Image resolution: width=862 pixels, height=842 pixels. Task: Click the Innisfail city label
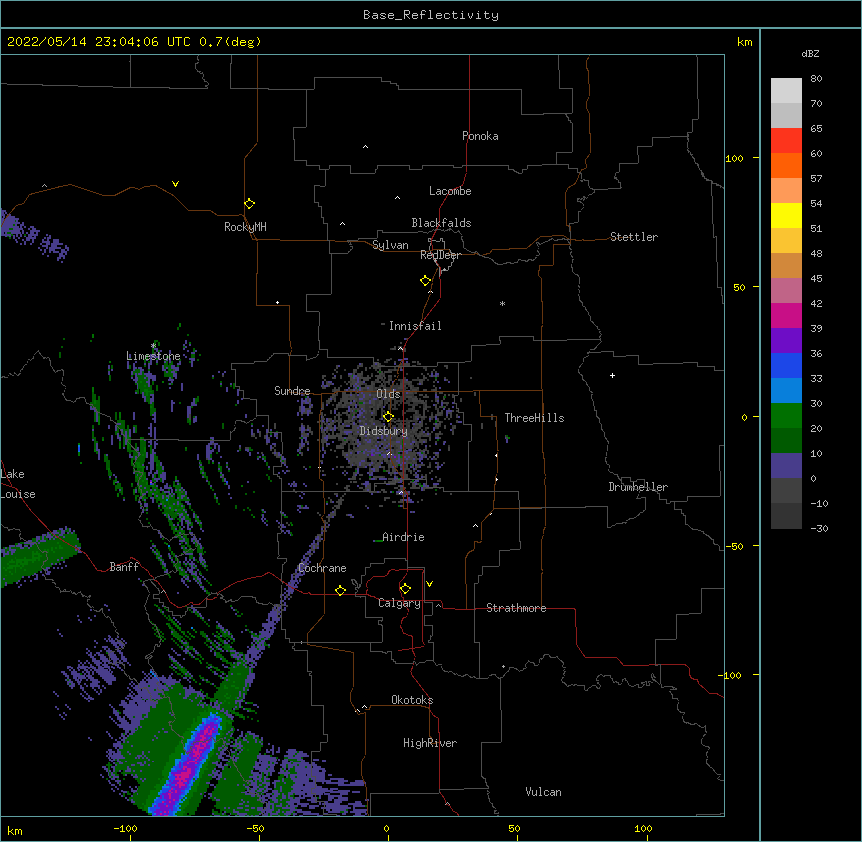[415, 326]
